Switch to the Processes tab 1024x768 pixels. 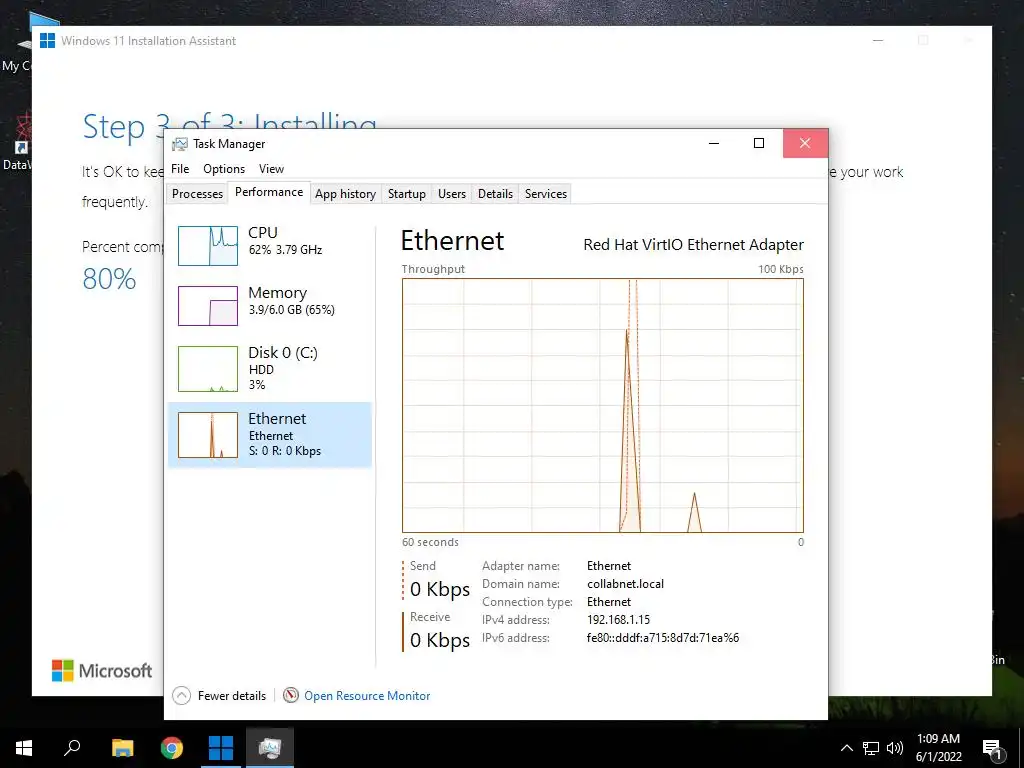tap(197, 194)
